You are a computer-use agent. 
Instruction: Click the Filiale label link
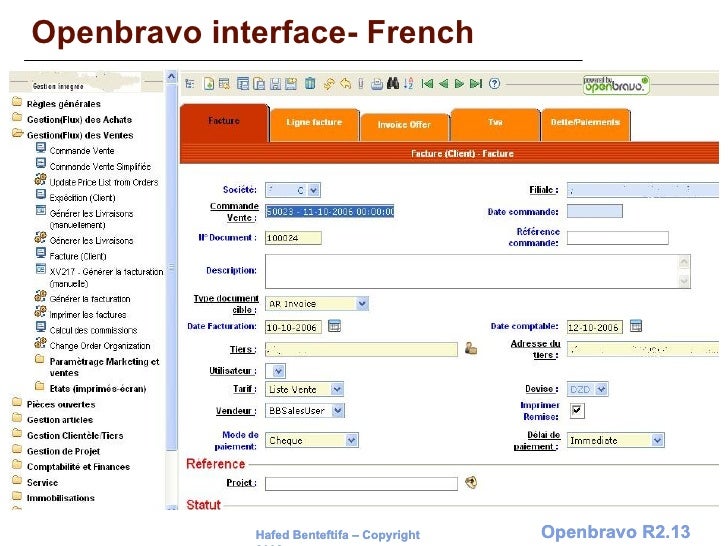pos(544,190)
